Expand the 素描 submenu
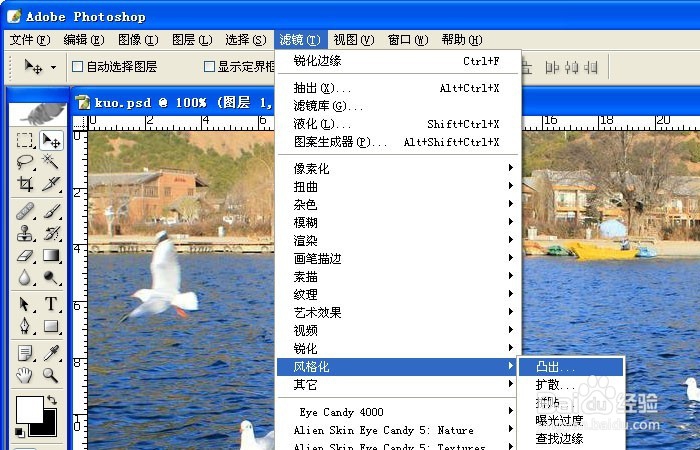 (398, 276)
